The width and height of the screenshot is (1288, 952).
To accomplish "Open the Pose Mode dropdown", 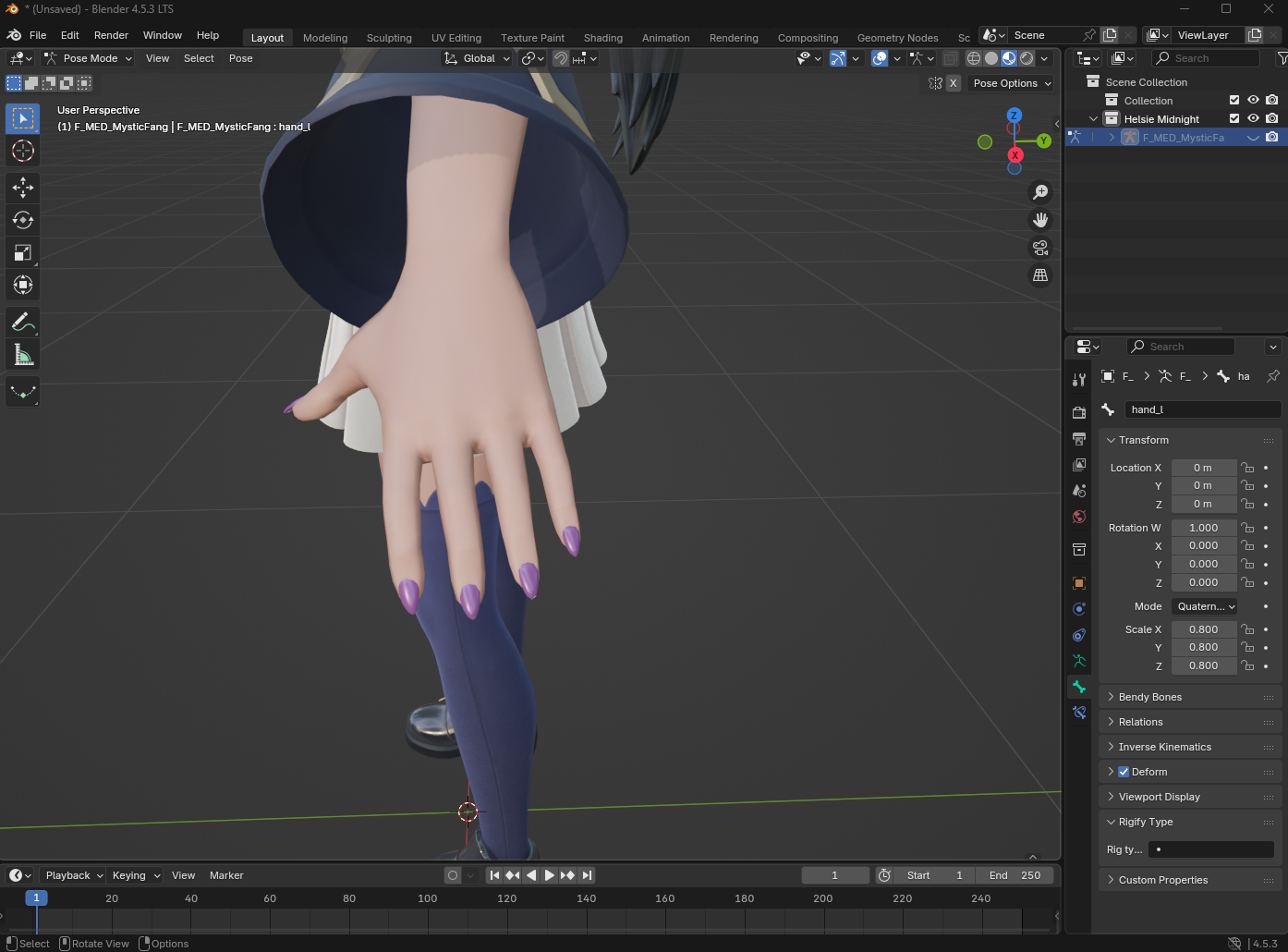I will (89, 58).
